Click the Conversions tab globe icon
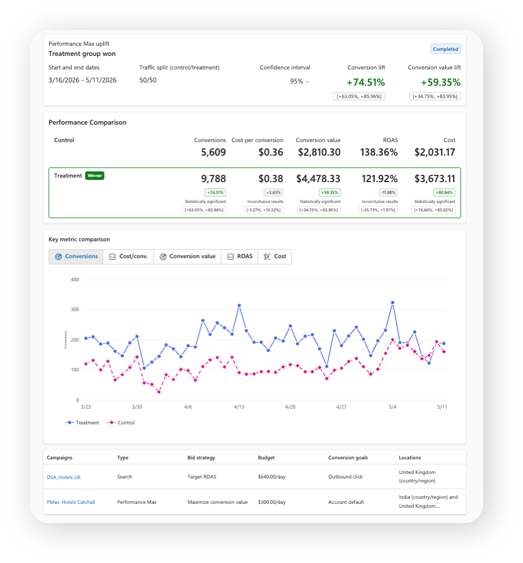The height and width of the screenshot is (563, 523). [x=58, y=257]
